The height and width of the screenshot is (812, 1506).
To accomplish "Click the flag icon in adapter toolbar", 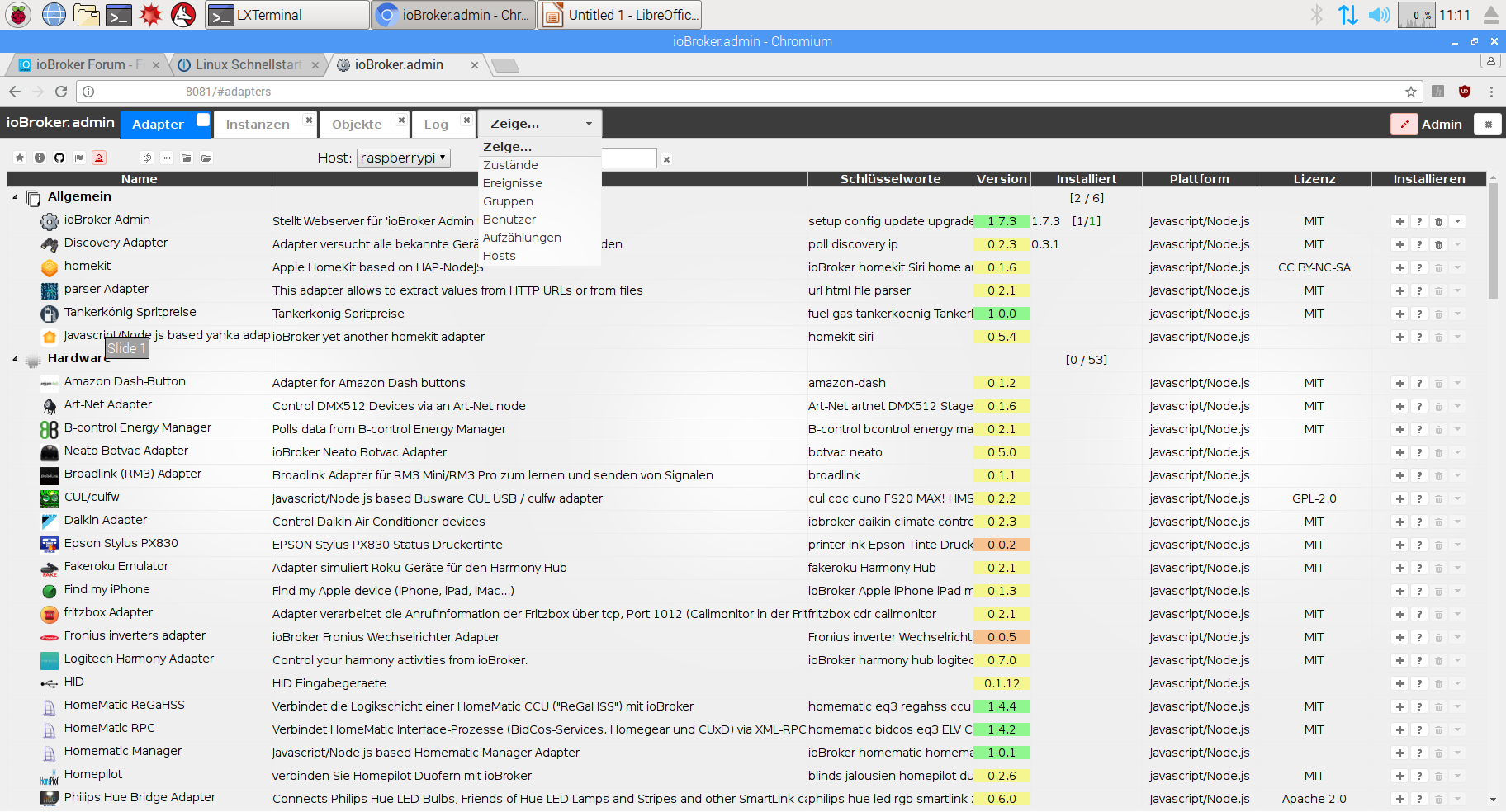I will (x=79, y=158).
